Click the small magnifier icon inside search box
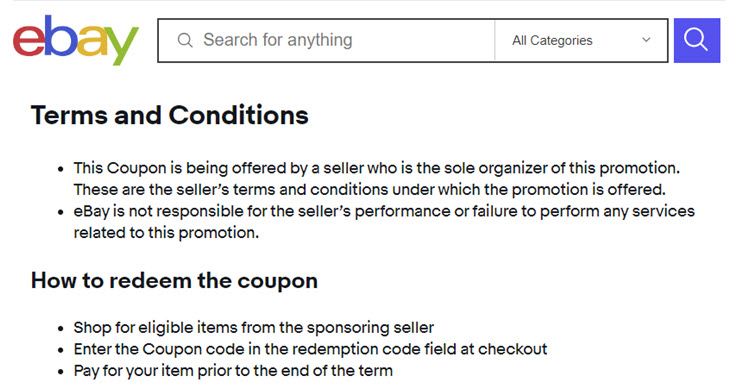This screenshot has height=392, width=737. 185,40
